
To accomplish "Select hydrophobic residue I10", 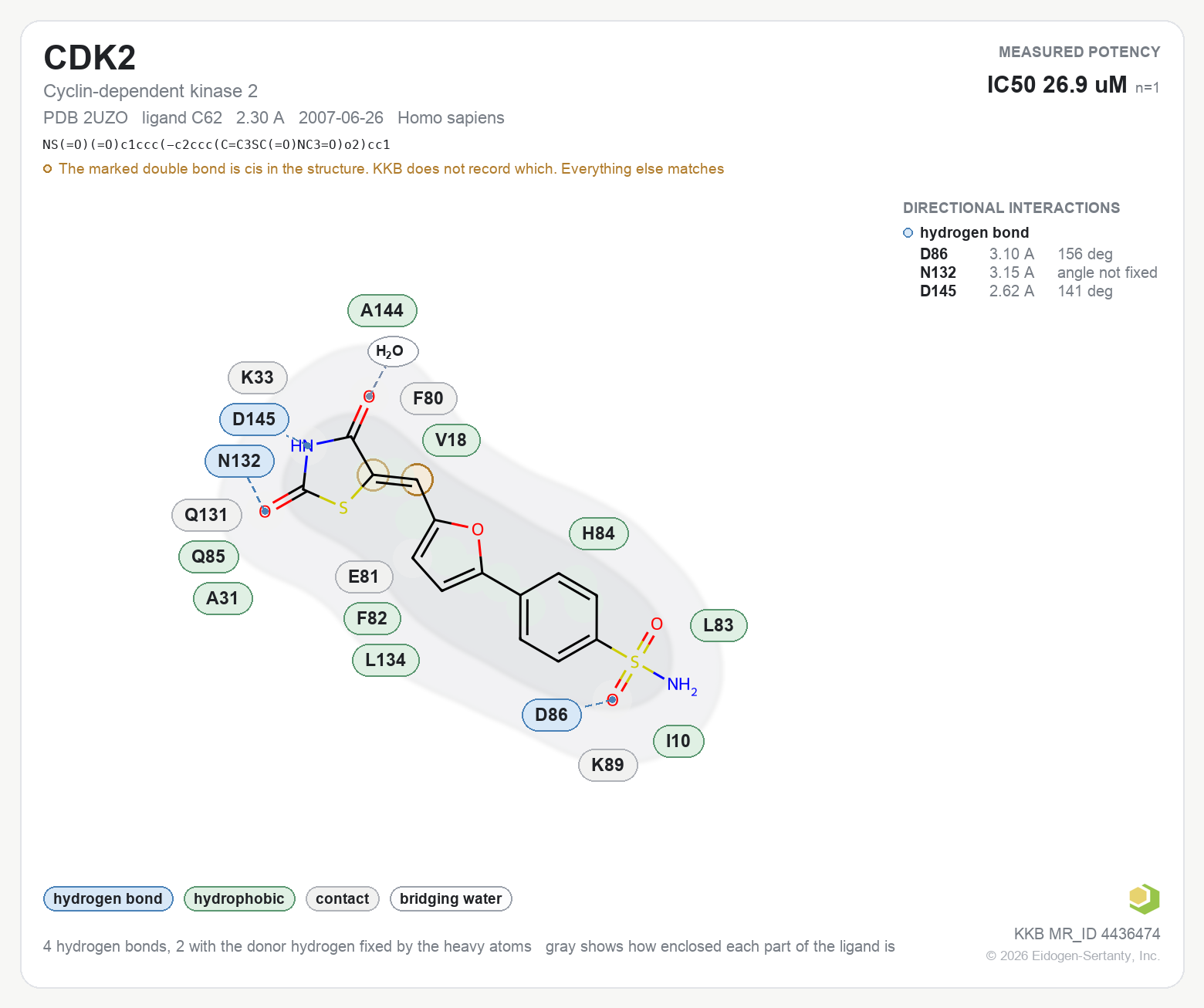I will coord(678,741).
